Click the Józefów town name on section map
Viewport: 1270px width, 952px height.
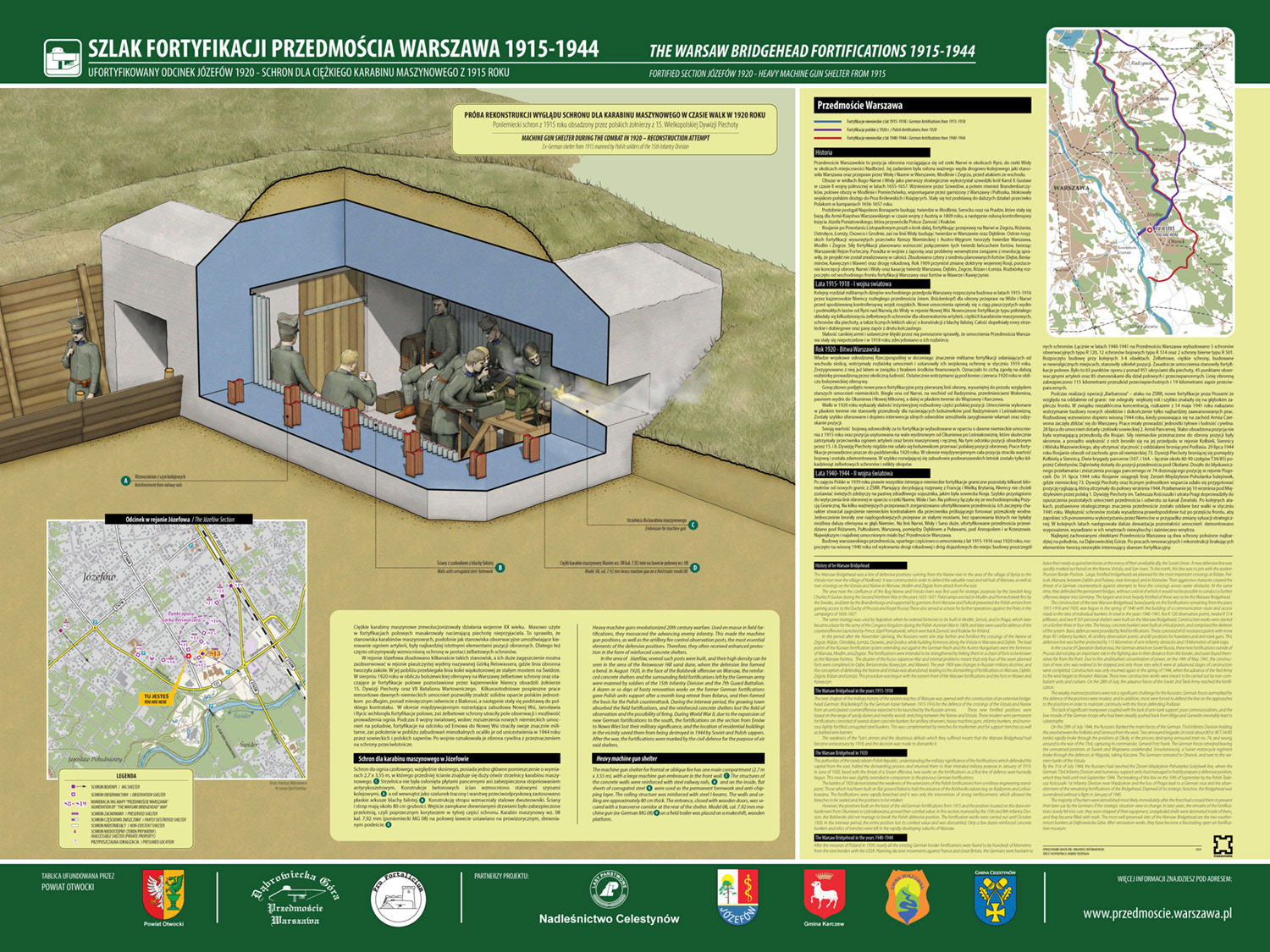pyautogui.click(x=100, y=577)
